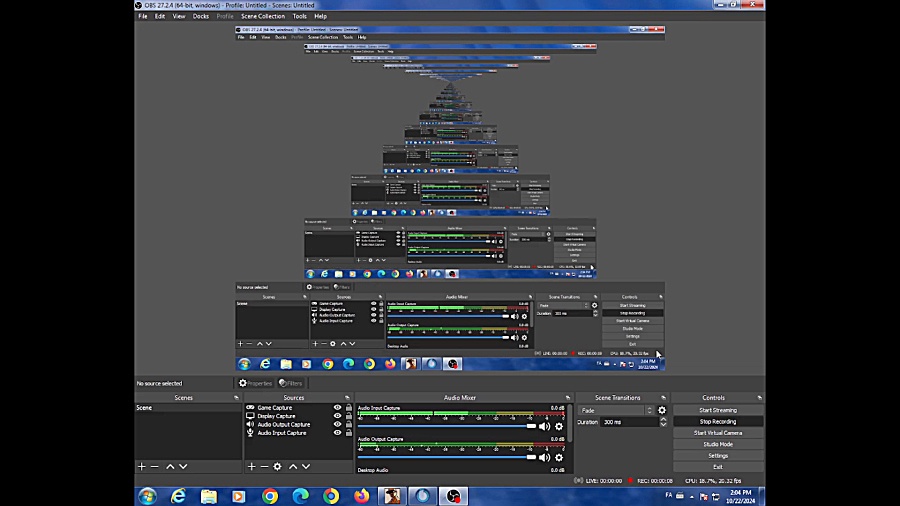The width and height of the screenshot is (900, 506).
Task: Open Settings from the Controls panel
Action: click(x=718, y=456)
